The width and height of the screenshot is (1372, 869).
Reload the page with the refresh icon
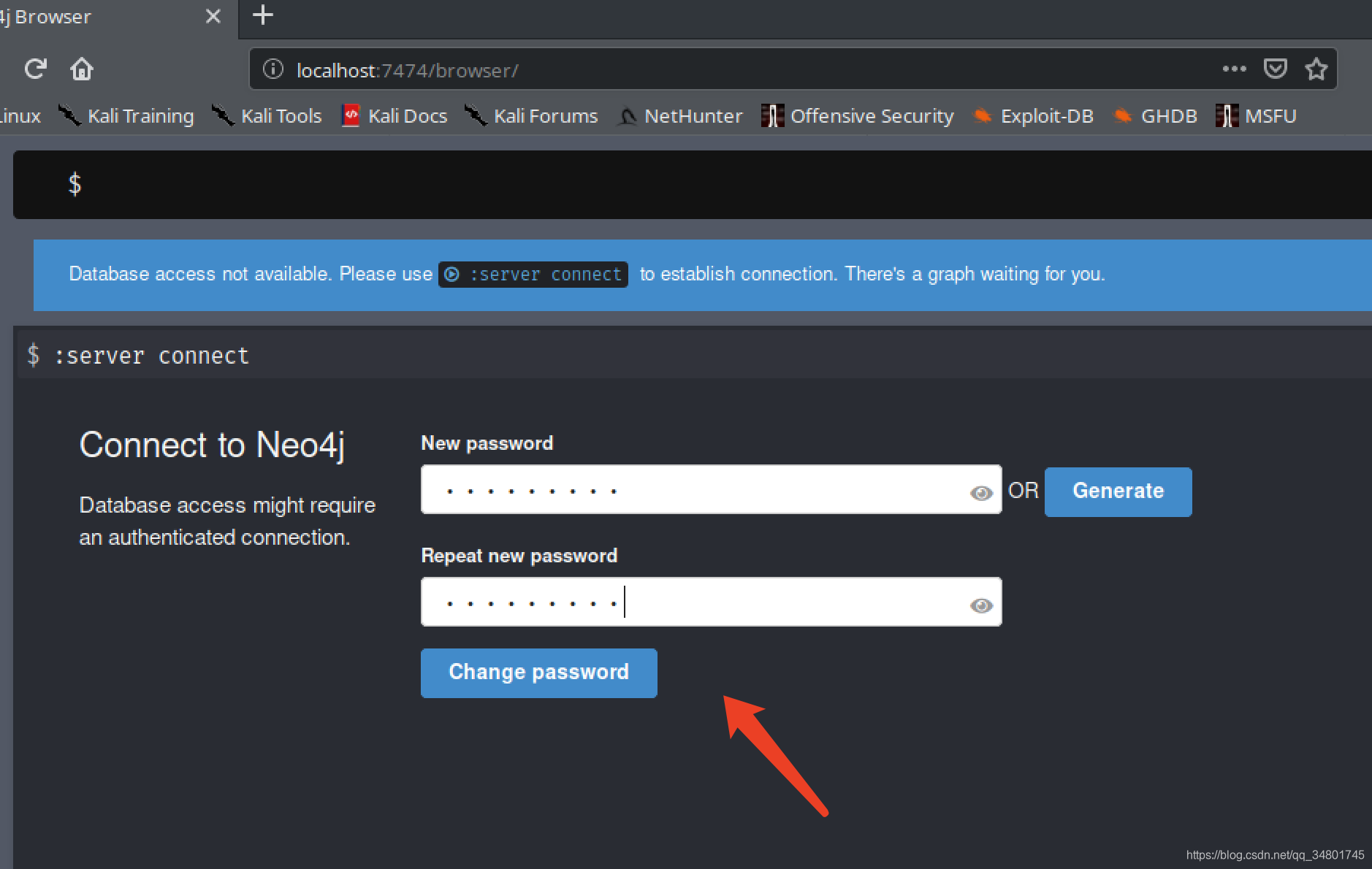[x=35, y=69]
